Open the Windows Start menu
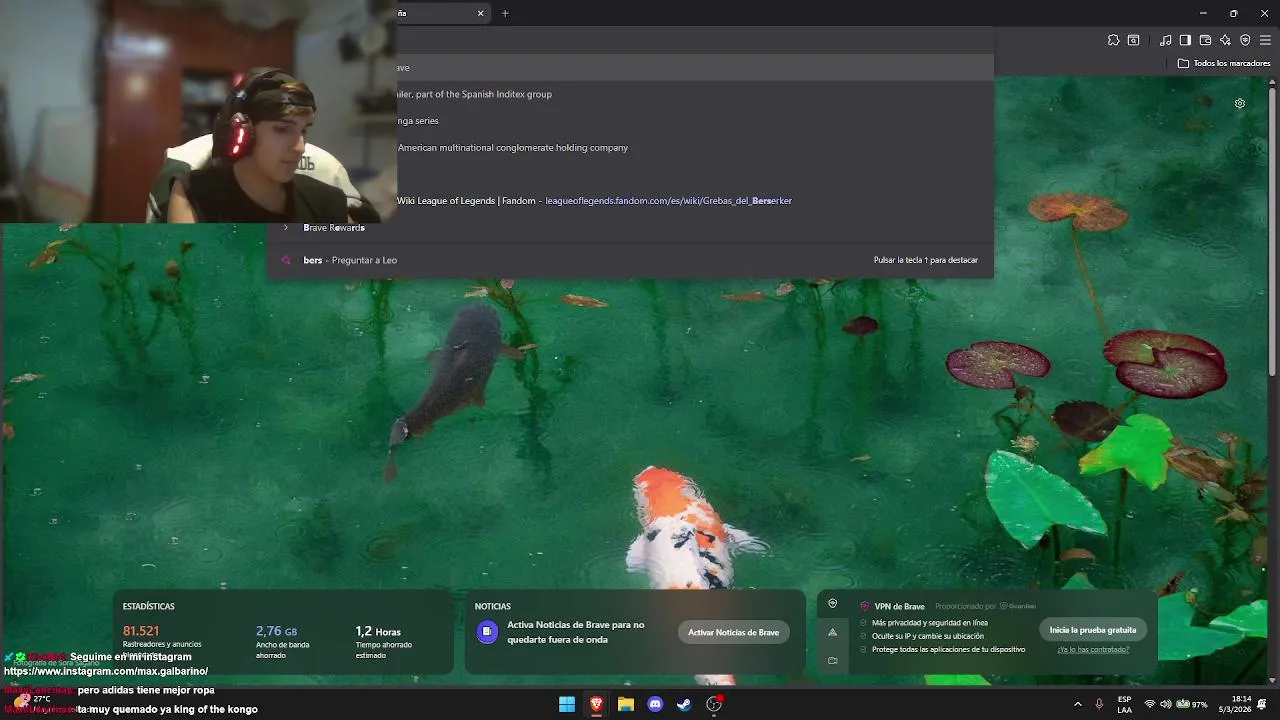 click(567, 704)
